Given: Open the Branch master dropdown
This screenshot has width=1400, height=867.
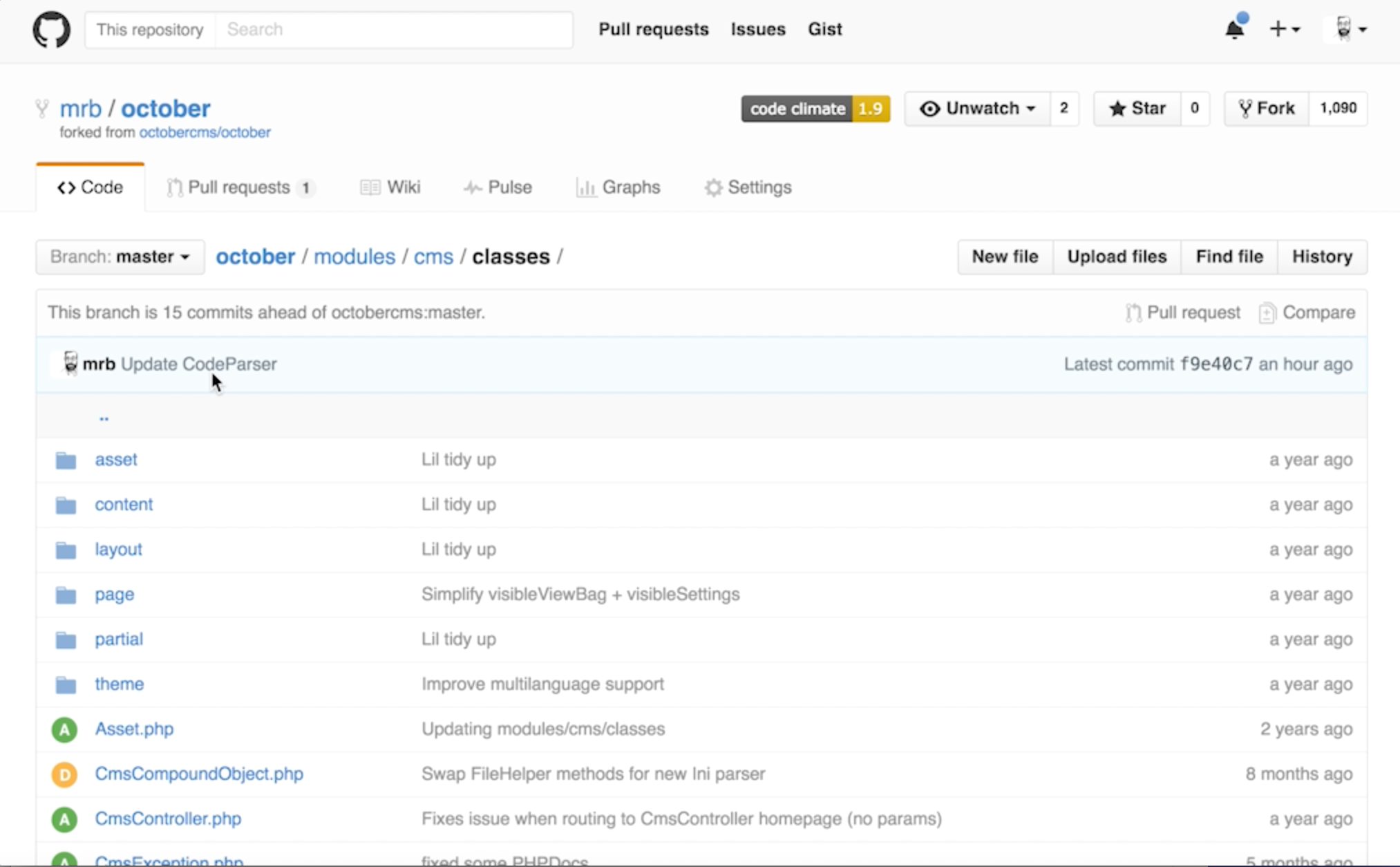Looking at the screenshot, I should tap(120, 257).
